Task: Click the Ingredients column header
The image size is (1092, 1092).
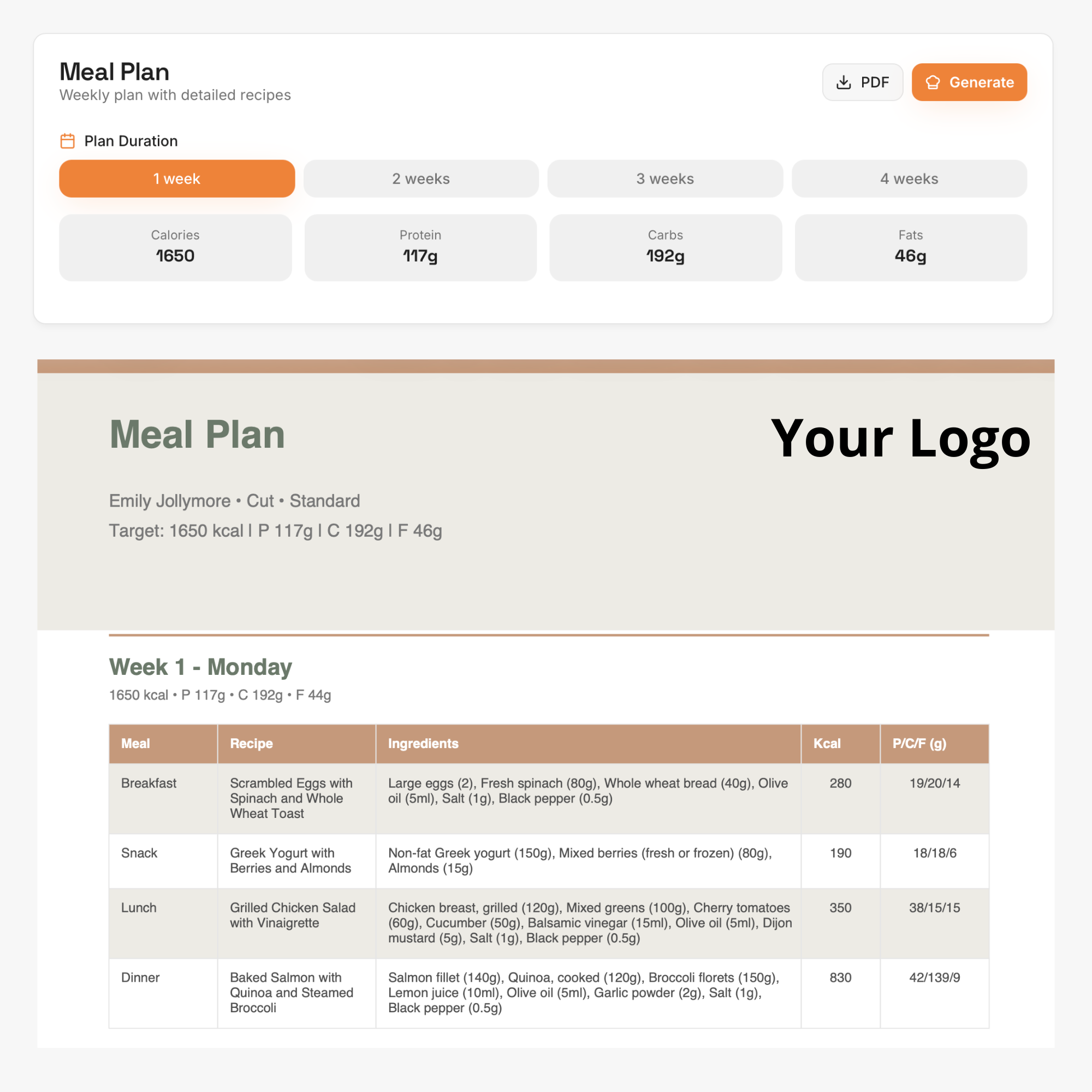Action: [x=423, y=743]
